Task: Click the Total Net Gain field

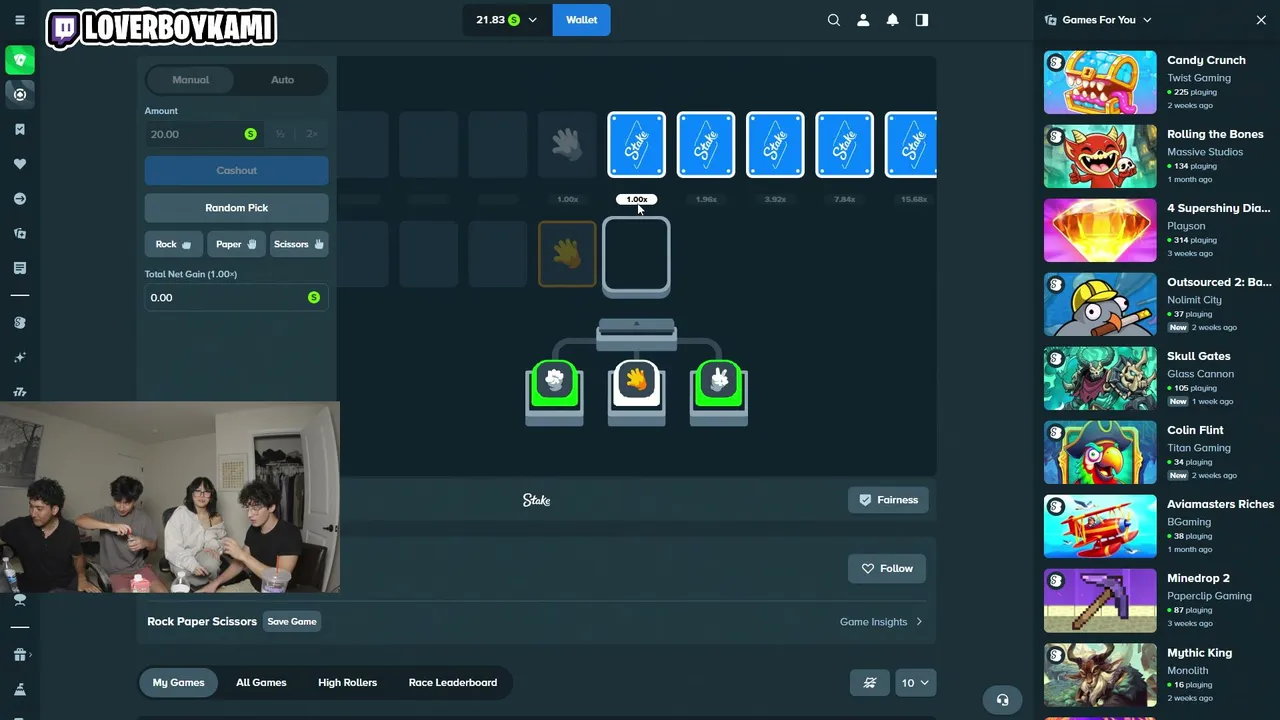Action: click(237, 298)
